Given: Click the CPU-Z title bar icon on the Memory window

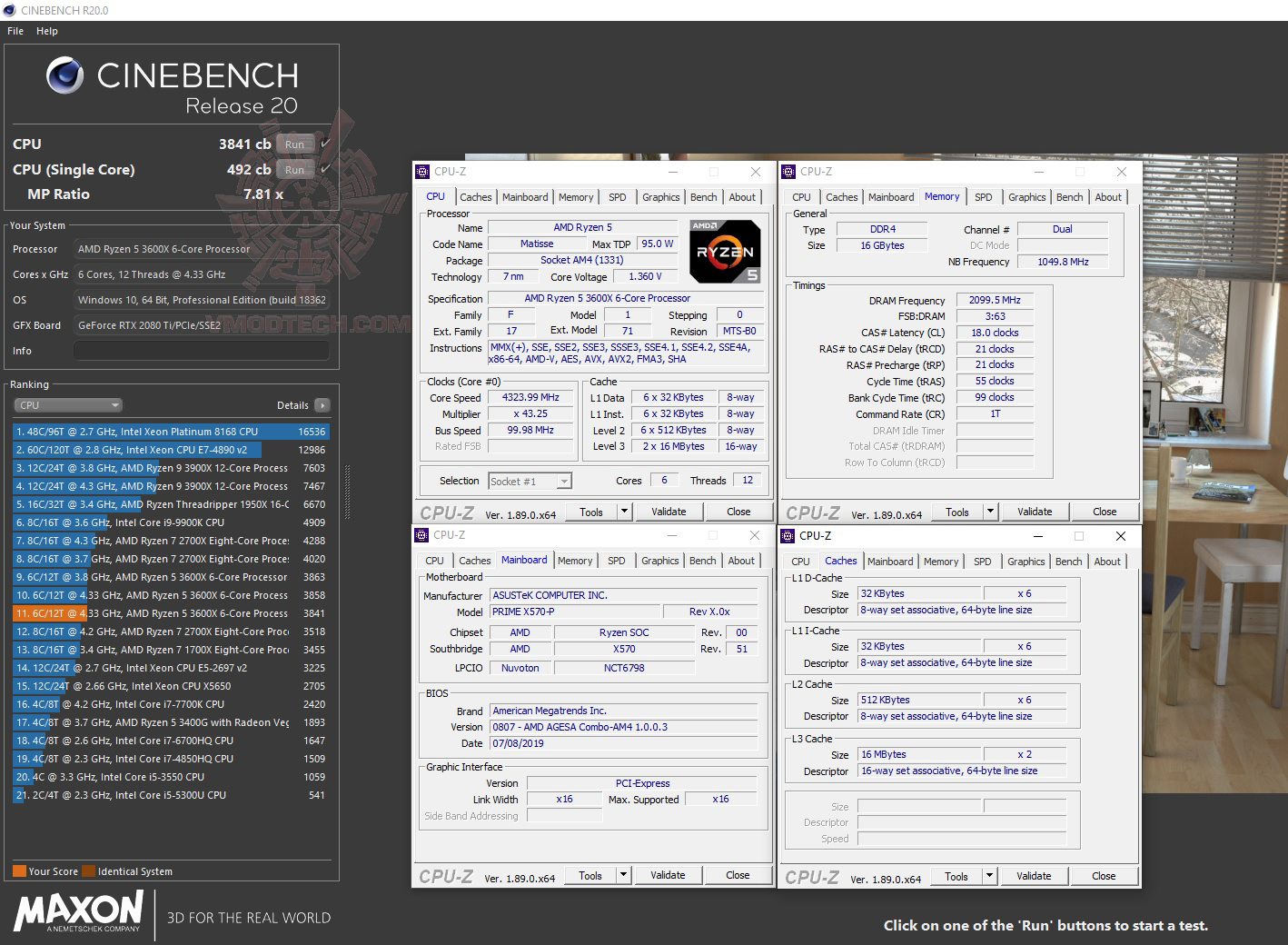Looking at the screenshot, I should click(787, 172).
